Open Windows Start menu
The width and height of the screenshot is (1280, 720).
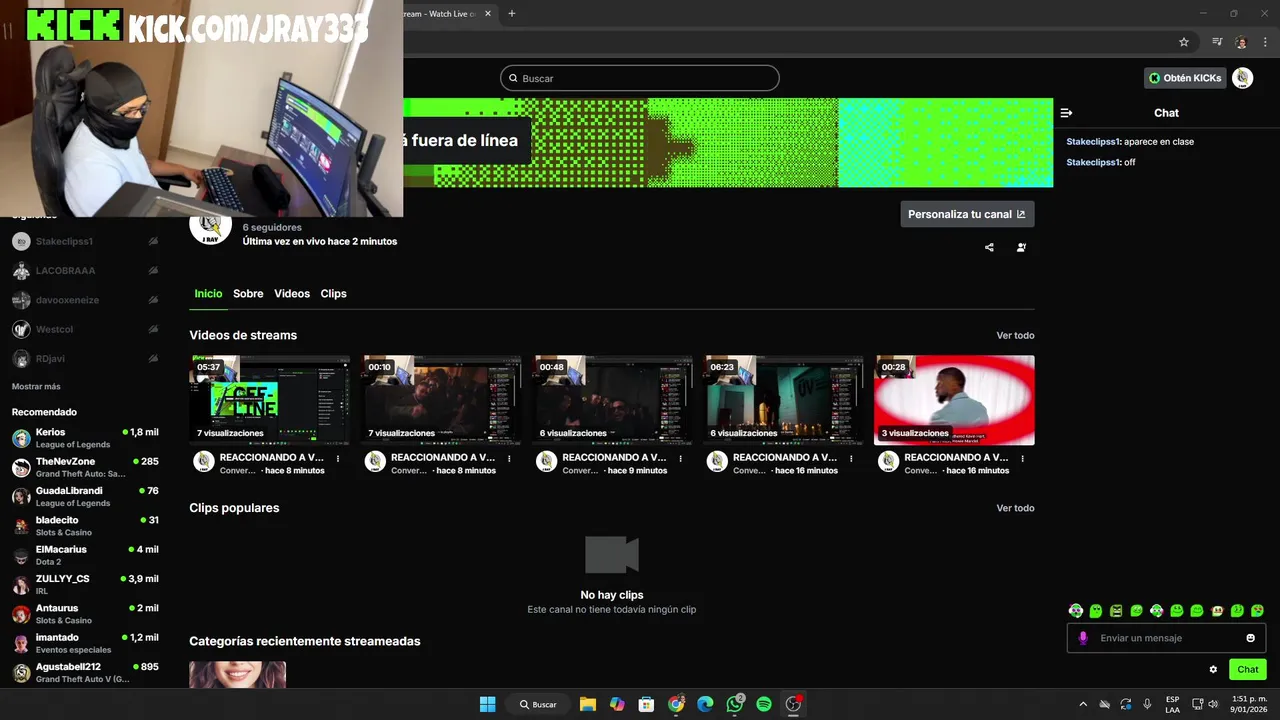click(487, 704)
